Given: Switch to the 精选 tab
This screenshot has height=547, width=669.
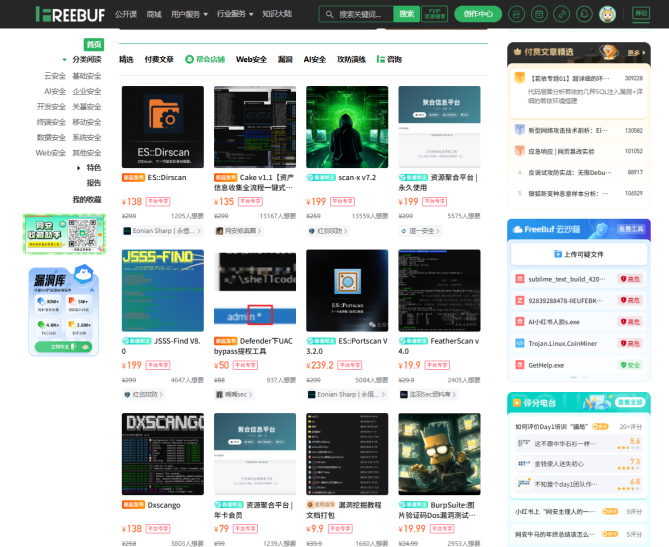Looking at the screenshot, I should pyautogui.click(x=126, y=59).
